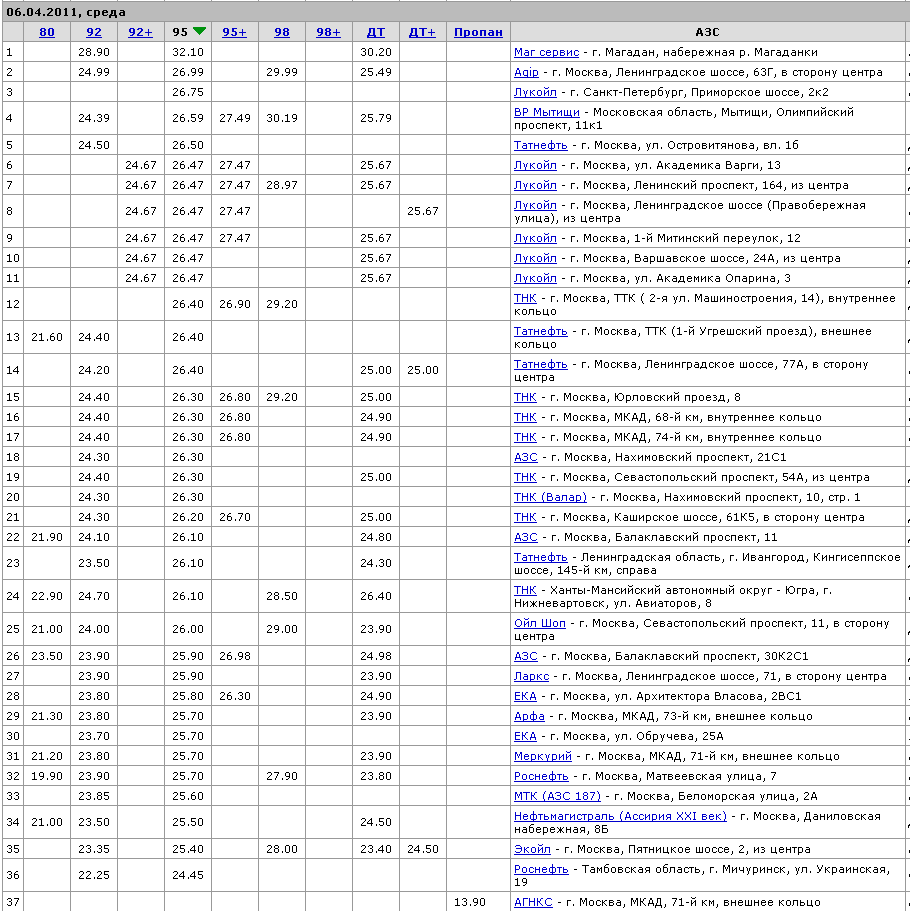Select 95+ price 26.98 in row 26

[x=235, y=657]
